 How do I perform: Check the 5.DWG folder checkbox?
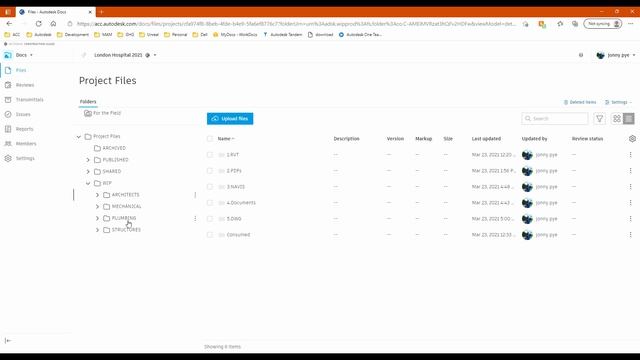pyautogui.click(x=210, y=219)
